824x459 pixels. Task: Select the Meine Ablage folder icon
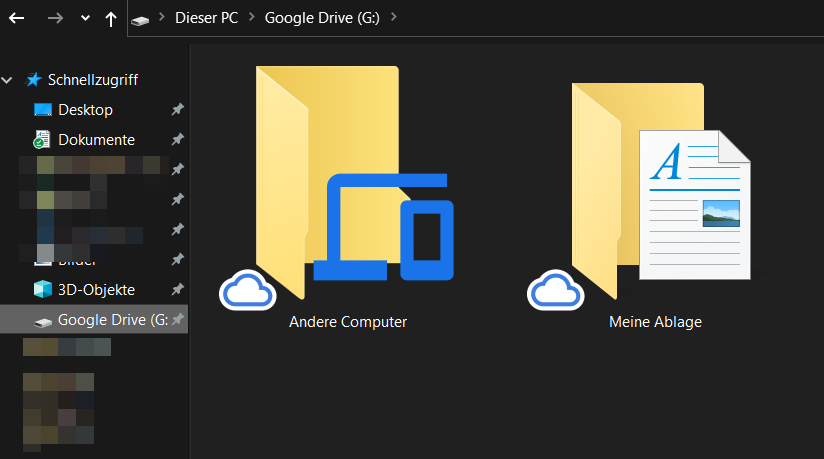point(661,191)
